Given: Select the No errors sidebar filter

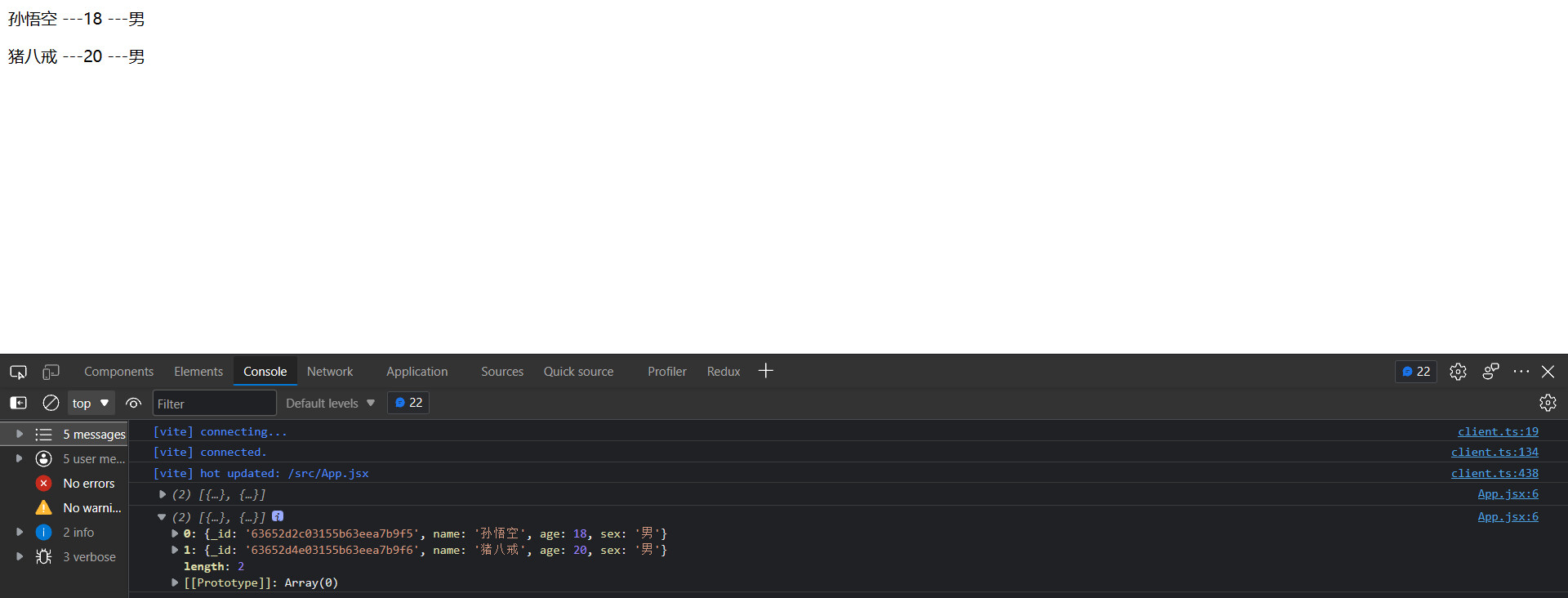Looking at the screenshot, I should pyautogui.click(x=88, y=484).
